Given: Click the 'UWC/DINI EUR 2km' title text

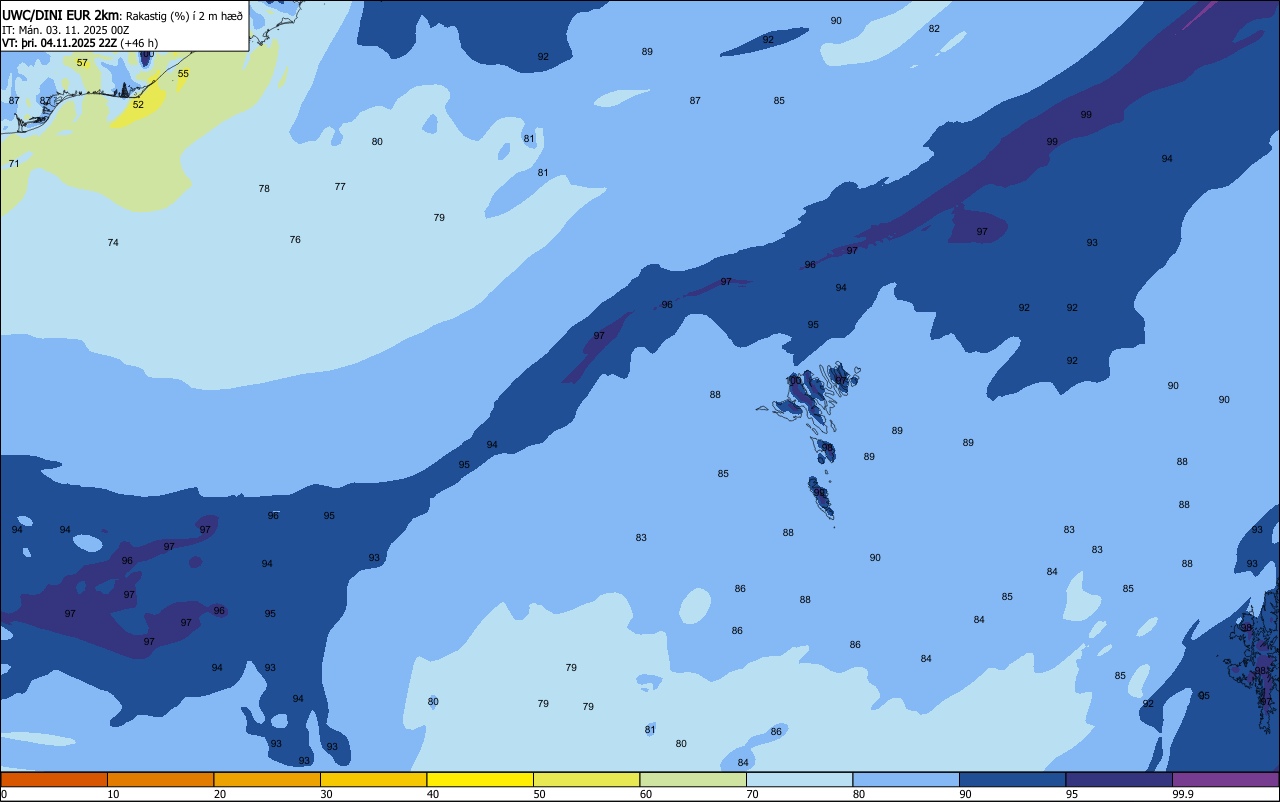Looking at the screenshot, I should coord(62,14).
